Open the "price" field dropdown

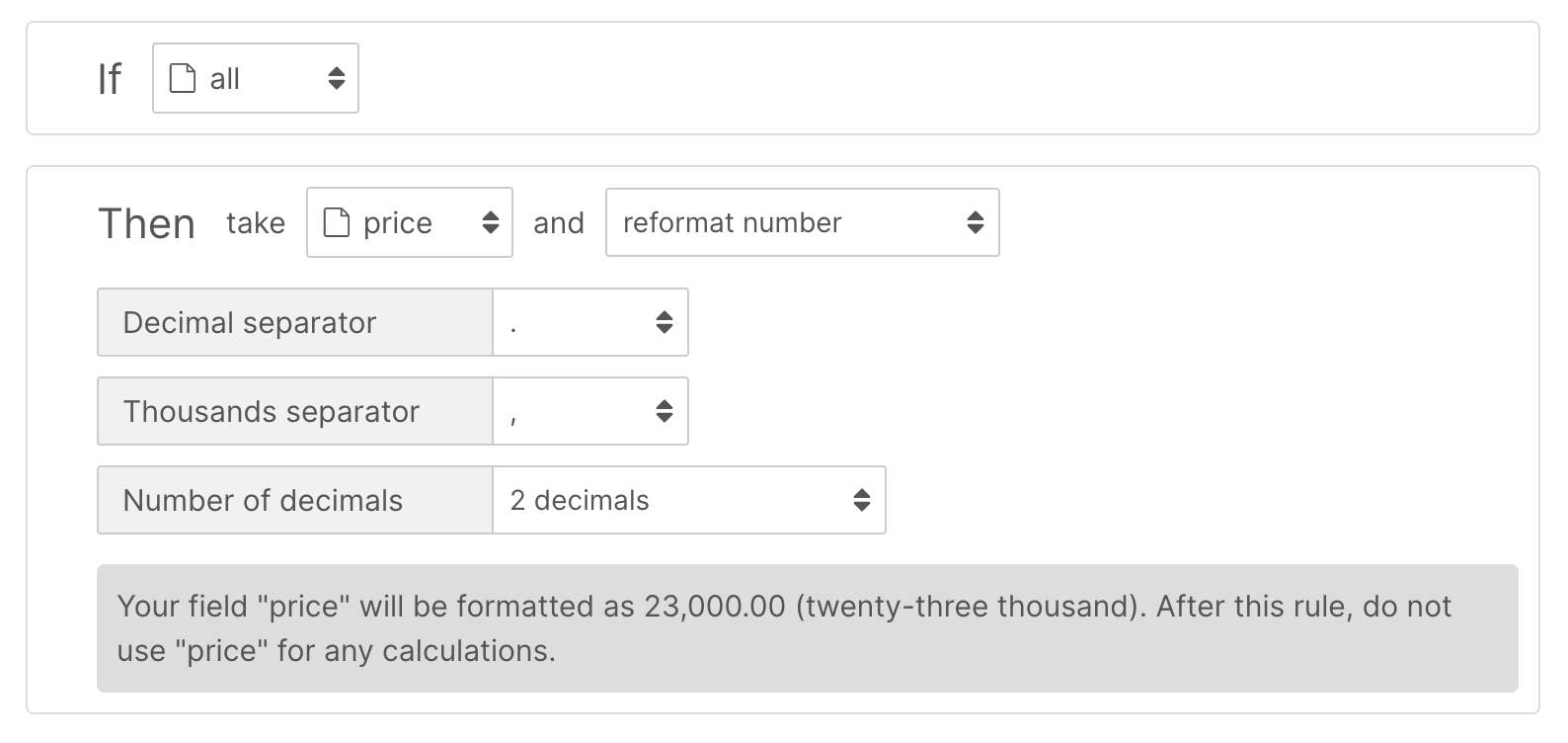pyautogui.click(x=409, y=222)
